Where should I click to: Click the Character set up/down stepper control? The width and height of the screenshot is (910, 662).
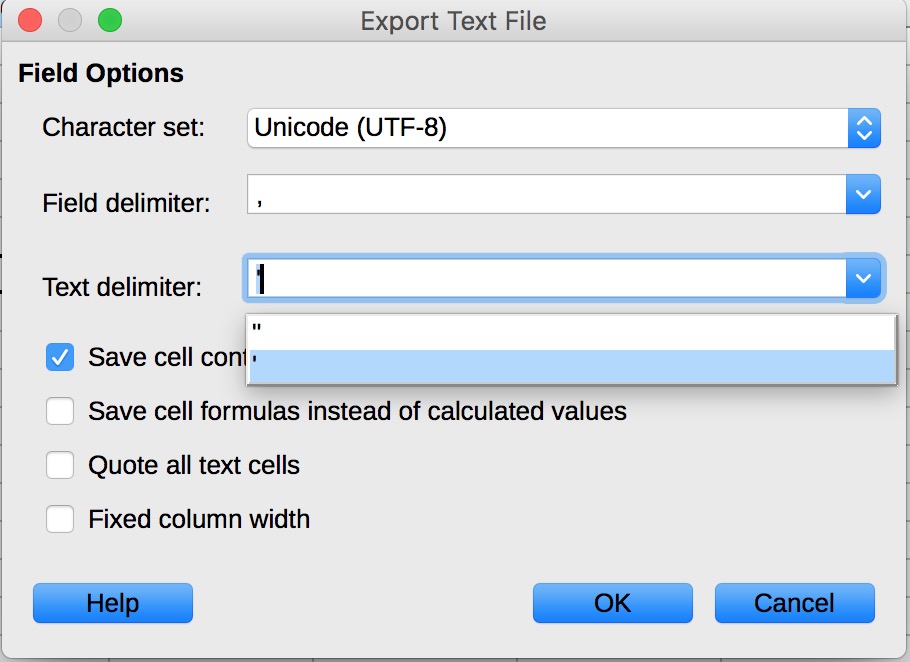pyautogui.click(x=862, y=128)
